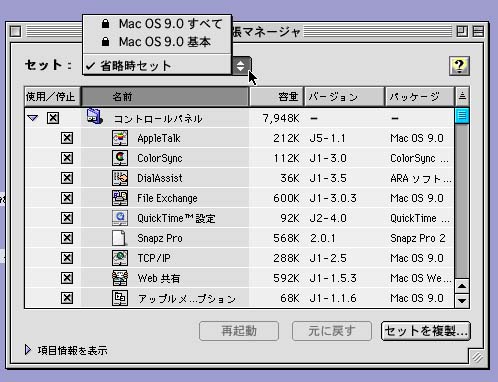Click the sort order icon above the scrollbar
This screenshot has width=498, height=382.
(x=462, y=96)
